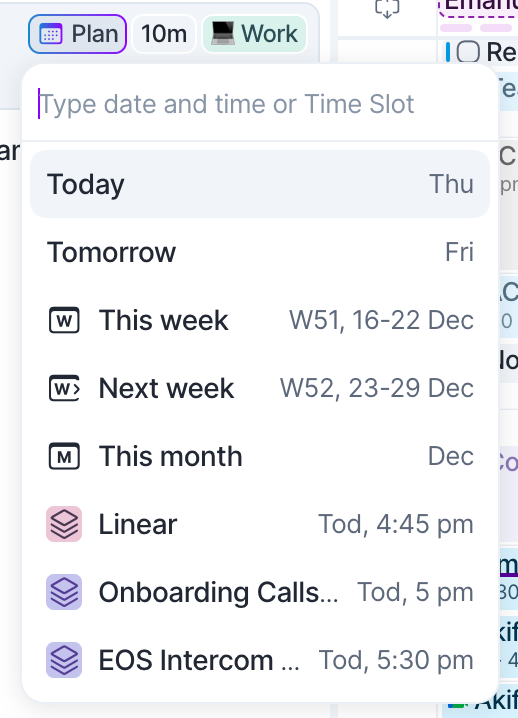
Task: Click the Next week 'W>' icon
Action: [64, 388]
